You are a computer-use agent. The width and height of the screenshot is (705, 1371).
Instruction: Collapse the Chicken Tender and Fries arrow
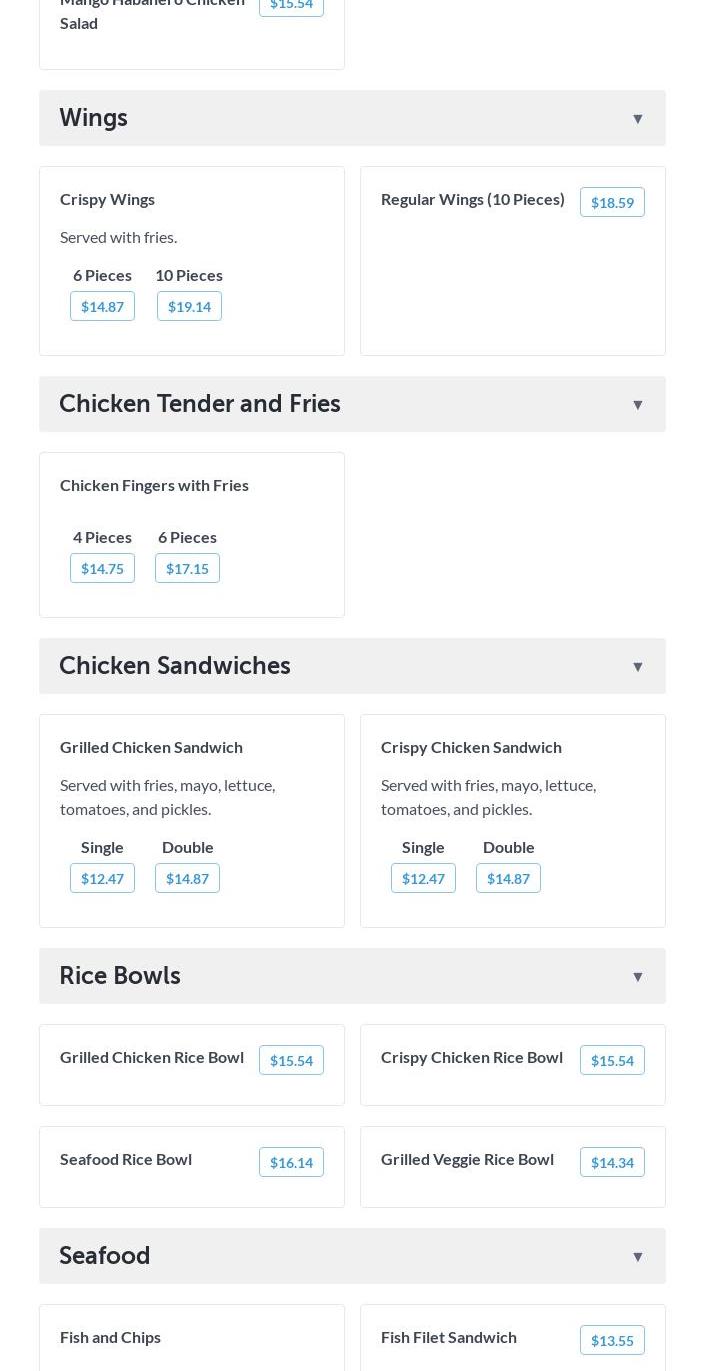[637, 405]
